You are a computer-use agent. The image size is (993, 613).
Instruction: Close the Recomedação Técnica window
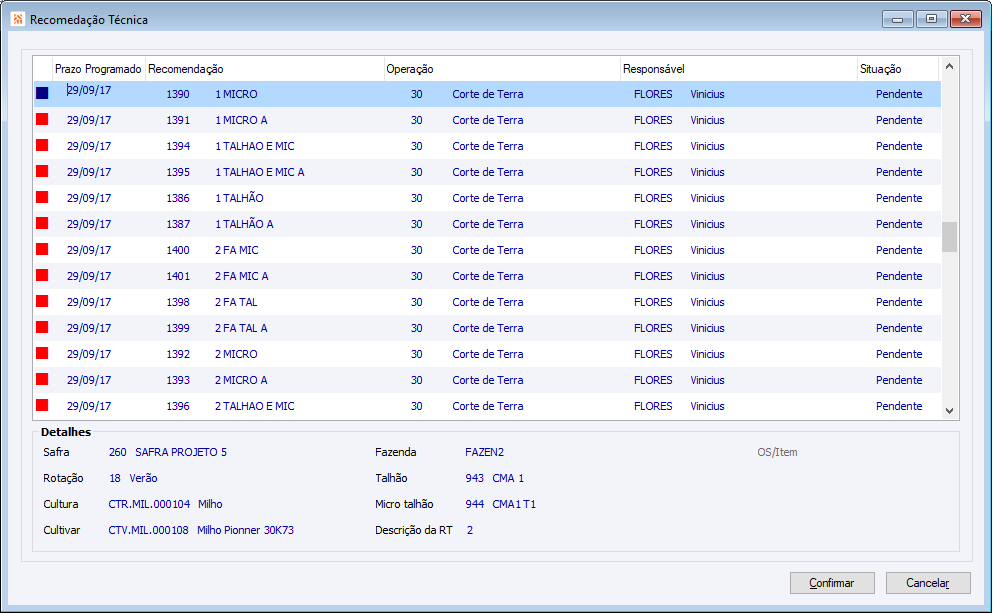(x=966, y=19)
